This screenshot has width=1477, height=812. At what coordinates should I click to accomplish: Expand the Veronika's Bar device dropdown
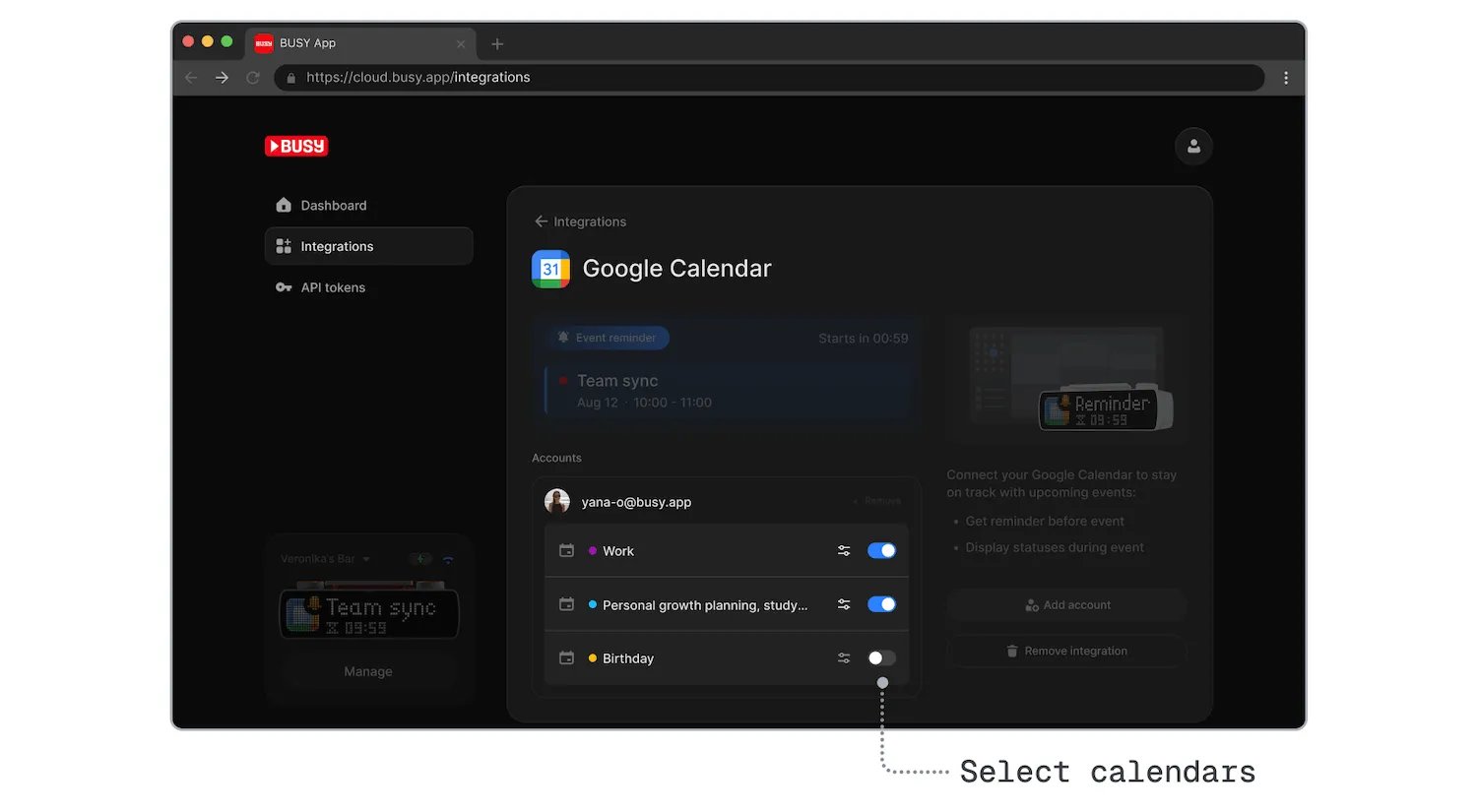pyautogui.click(x=326, y=559)
